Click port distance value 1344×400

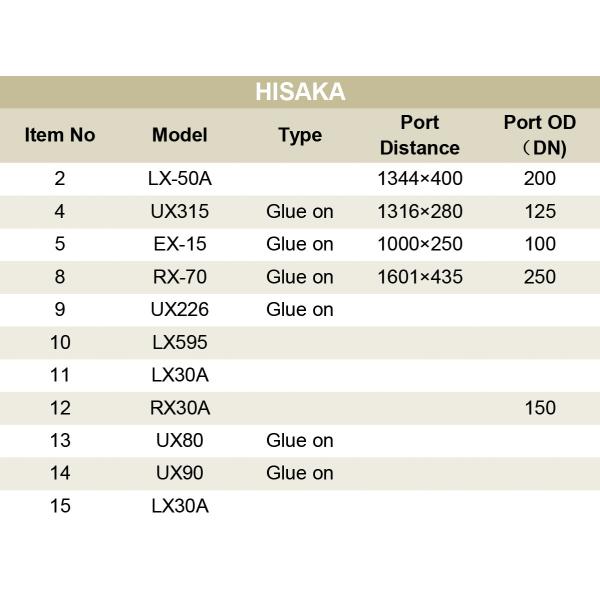420,179
